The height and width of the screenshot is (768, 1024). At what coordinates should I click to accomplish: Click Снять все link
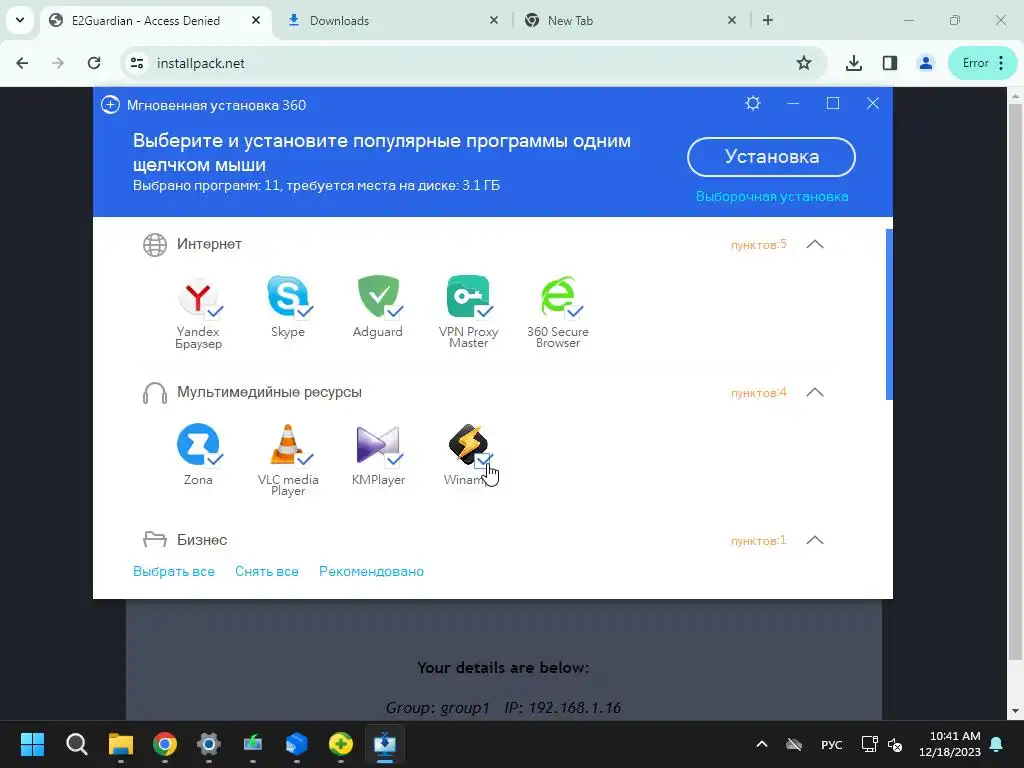tap(266, 571)
